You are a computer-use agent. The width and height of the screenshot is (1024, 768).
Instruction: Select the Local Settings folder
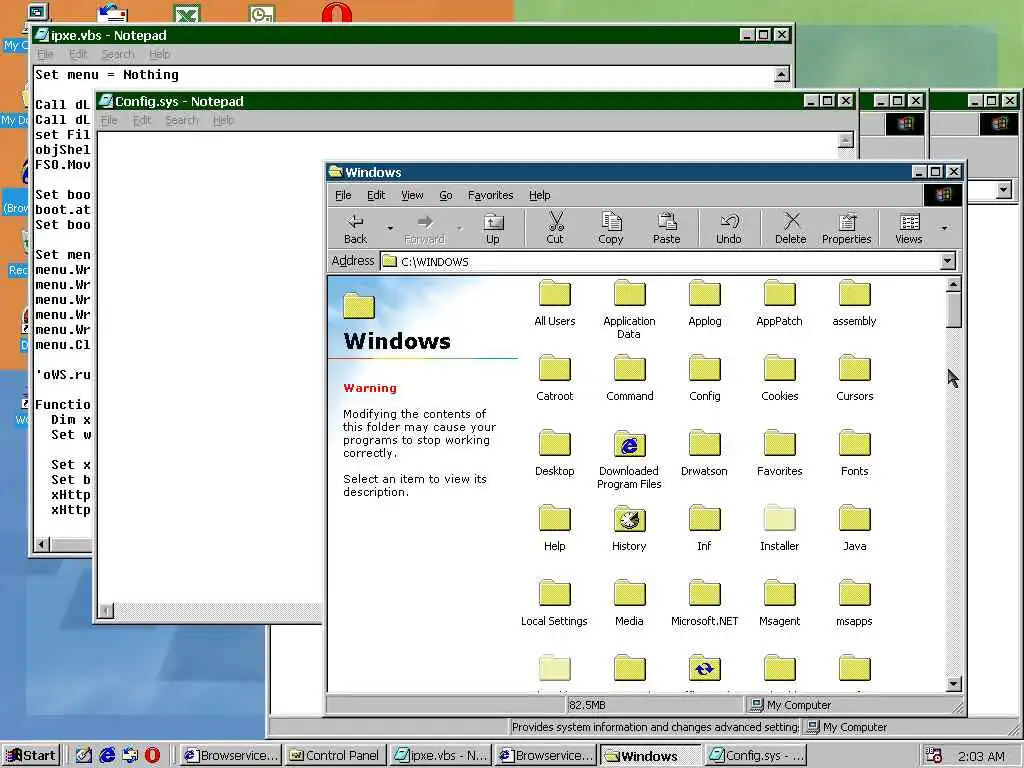(554, 604)
